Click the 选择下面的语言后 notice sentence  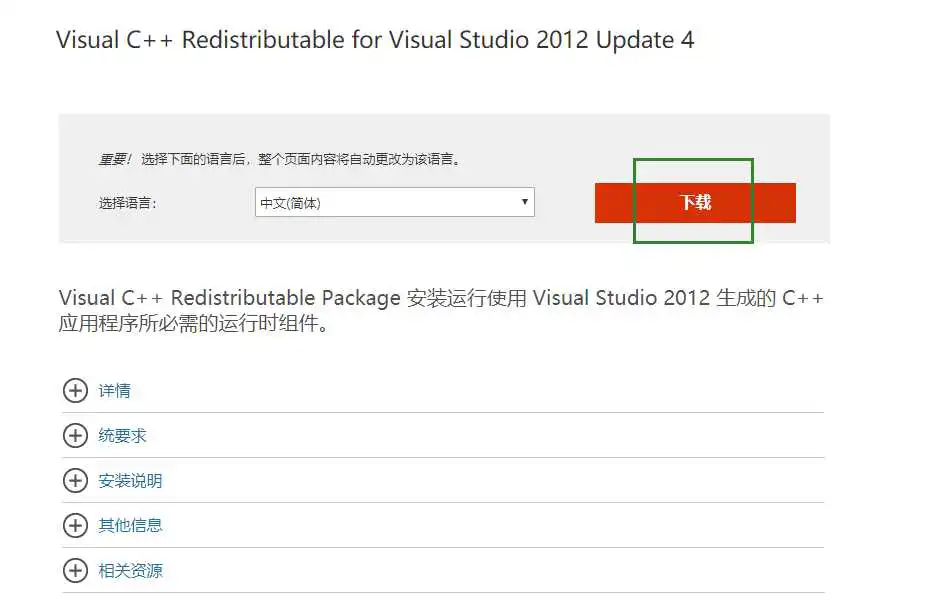pos(300,159)
